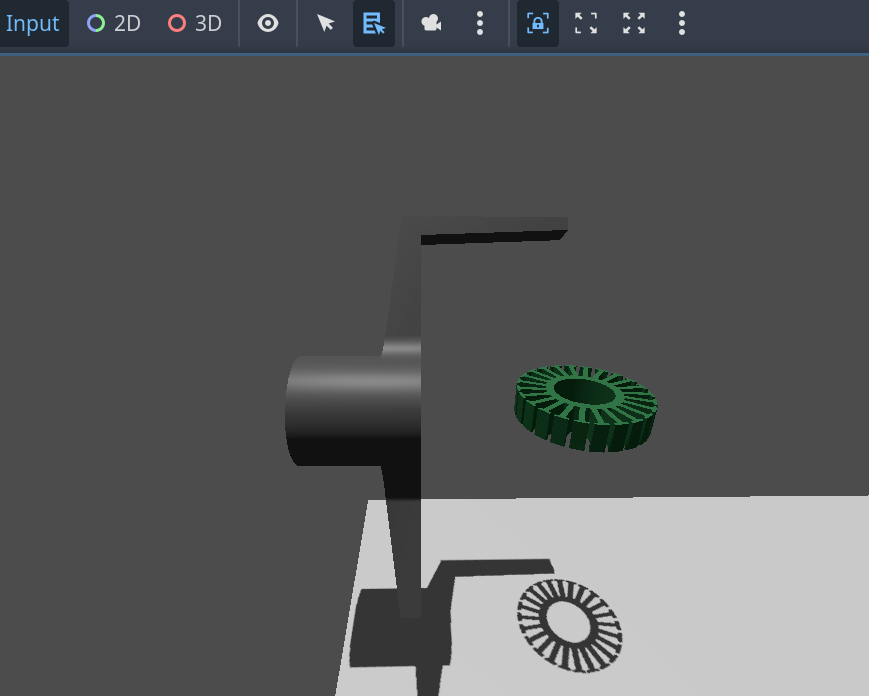Image resolution: width=869 pixels, height=696 pixels.
Task: Click the expand game to fullscreen icon
Action: 633,23
